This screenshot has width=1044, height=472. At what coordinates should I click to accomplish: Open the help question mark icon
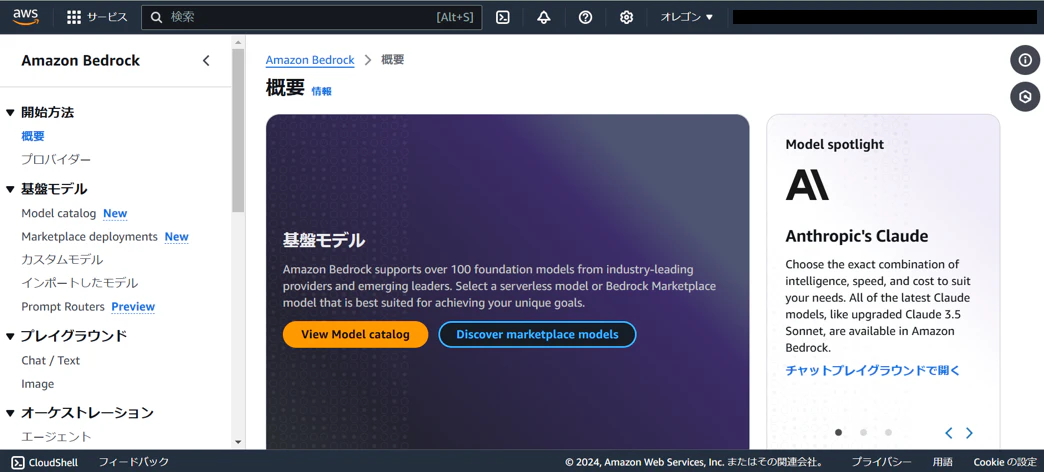coord(585,17)
